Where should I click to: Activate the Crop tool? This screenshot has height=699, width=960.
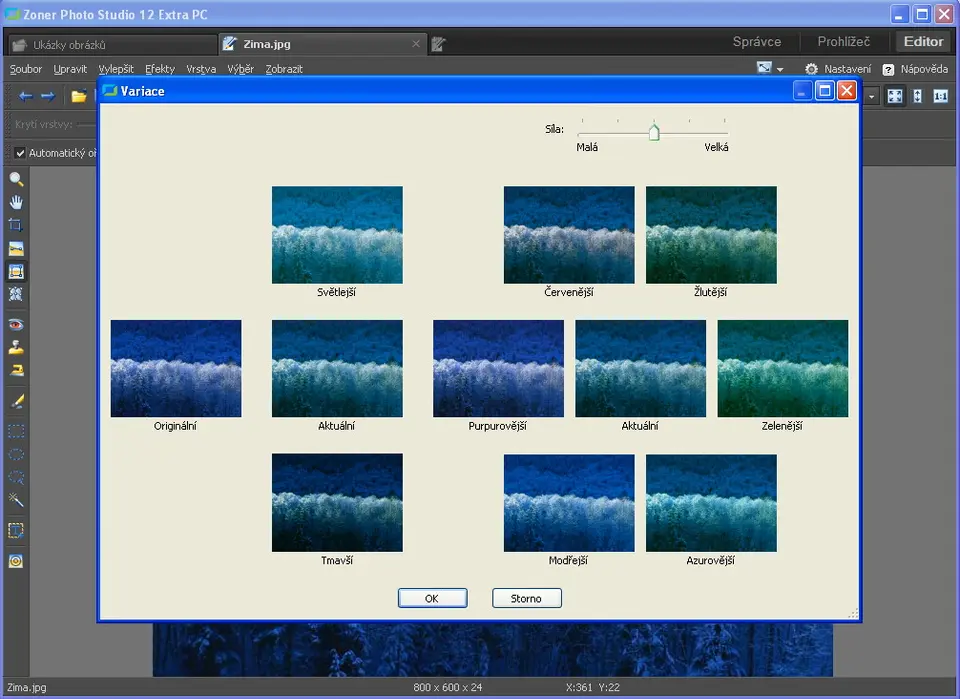[16, 226]
